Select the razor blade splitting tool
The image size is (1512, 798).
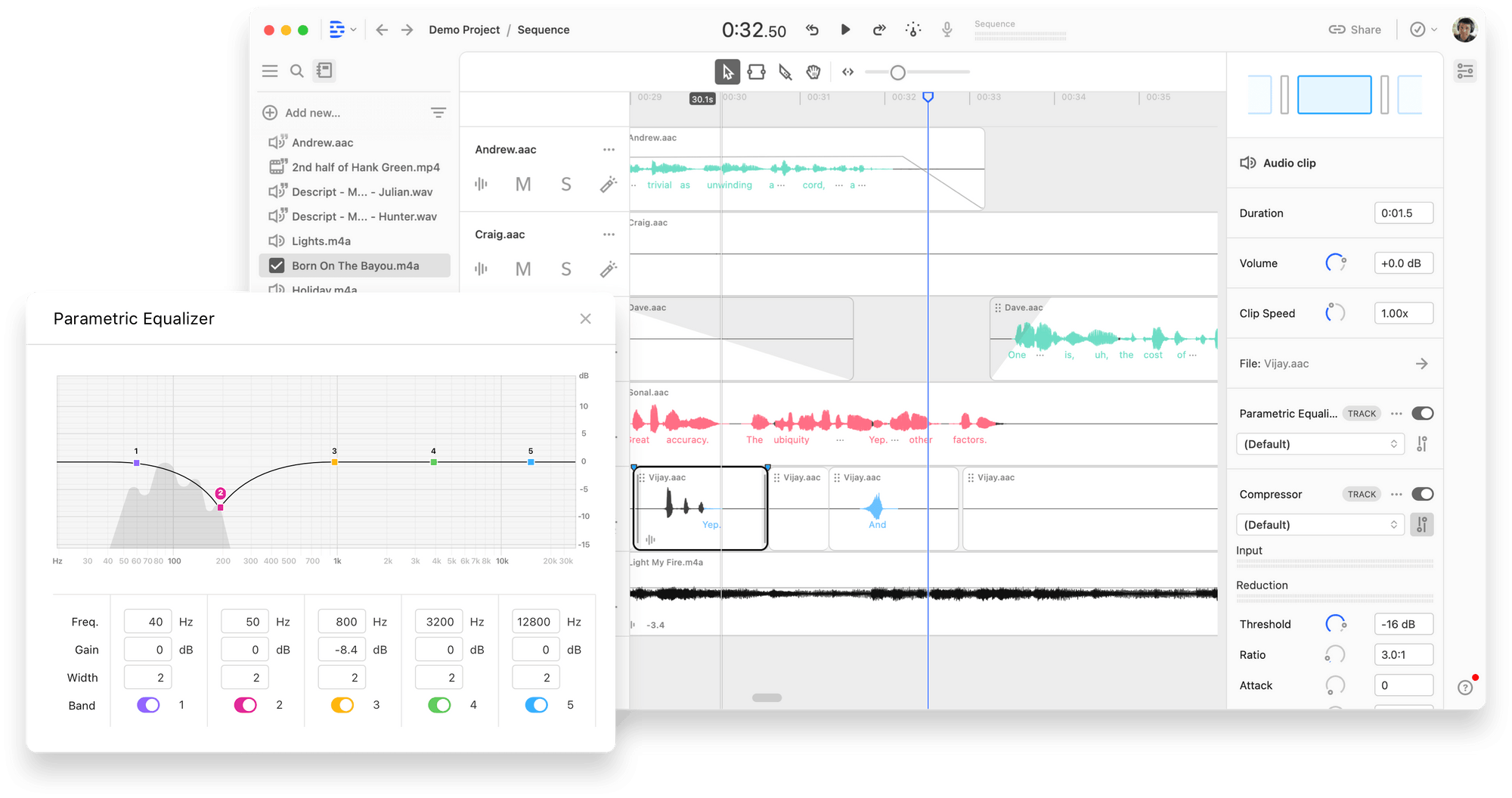click(x=785, y=72)
